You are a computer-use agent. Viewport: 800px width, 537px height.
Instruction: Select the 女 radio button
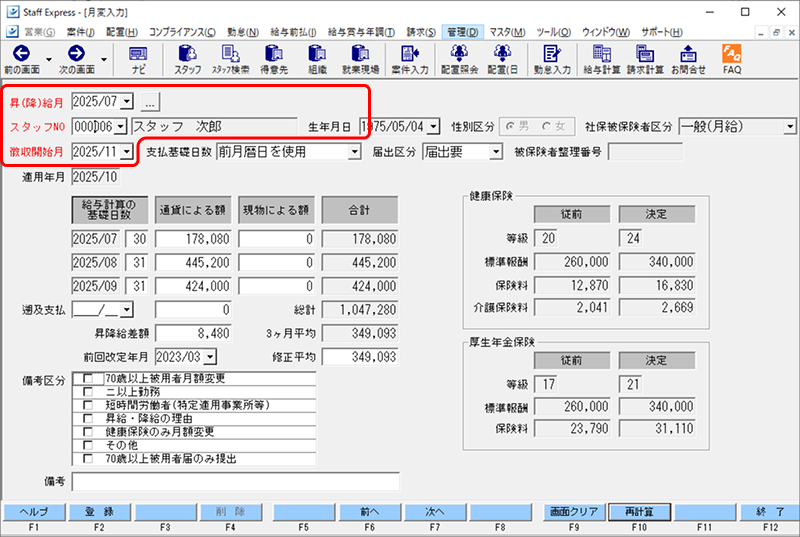pyautogui.click(x=546, y=126)
